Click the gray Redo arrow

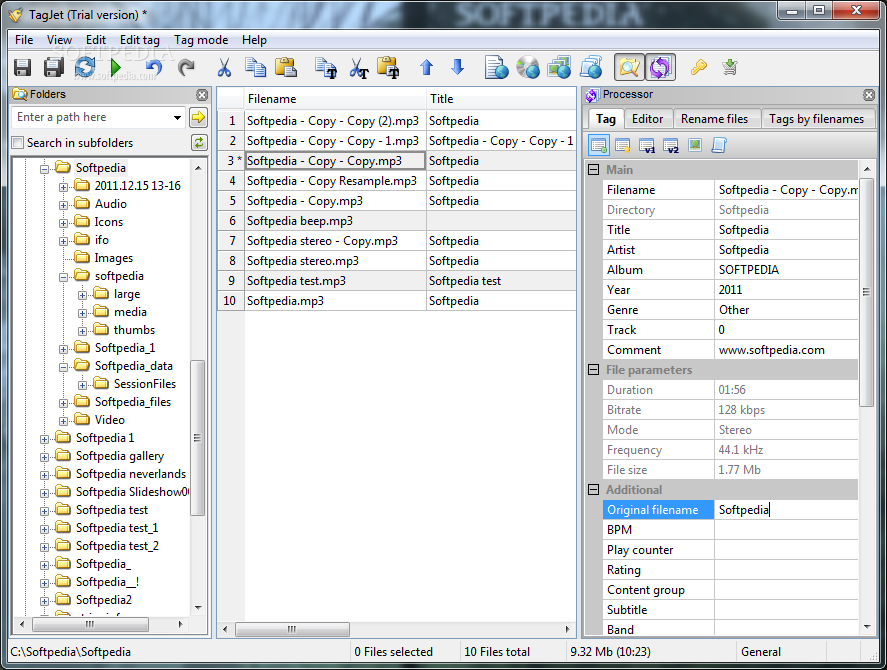[x=186, y=67]
